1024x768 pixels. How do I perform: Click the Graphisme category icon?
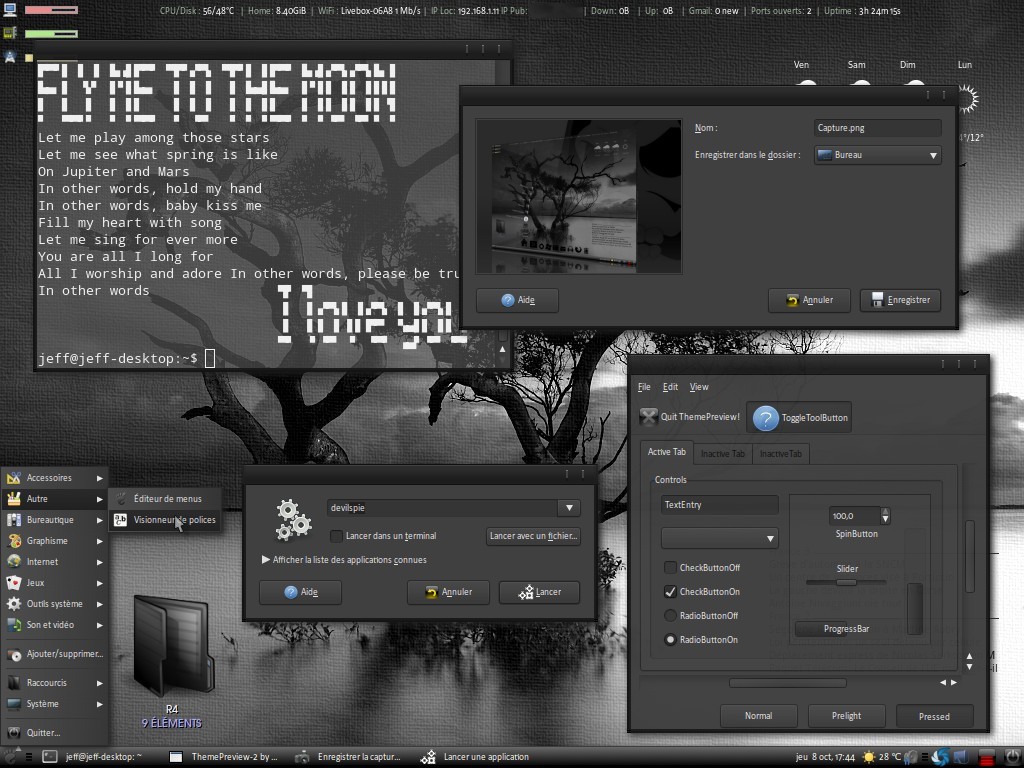tap(14, 541)
